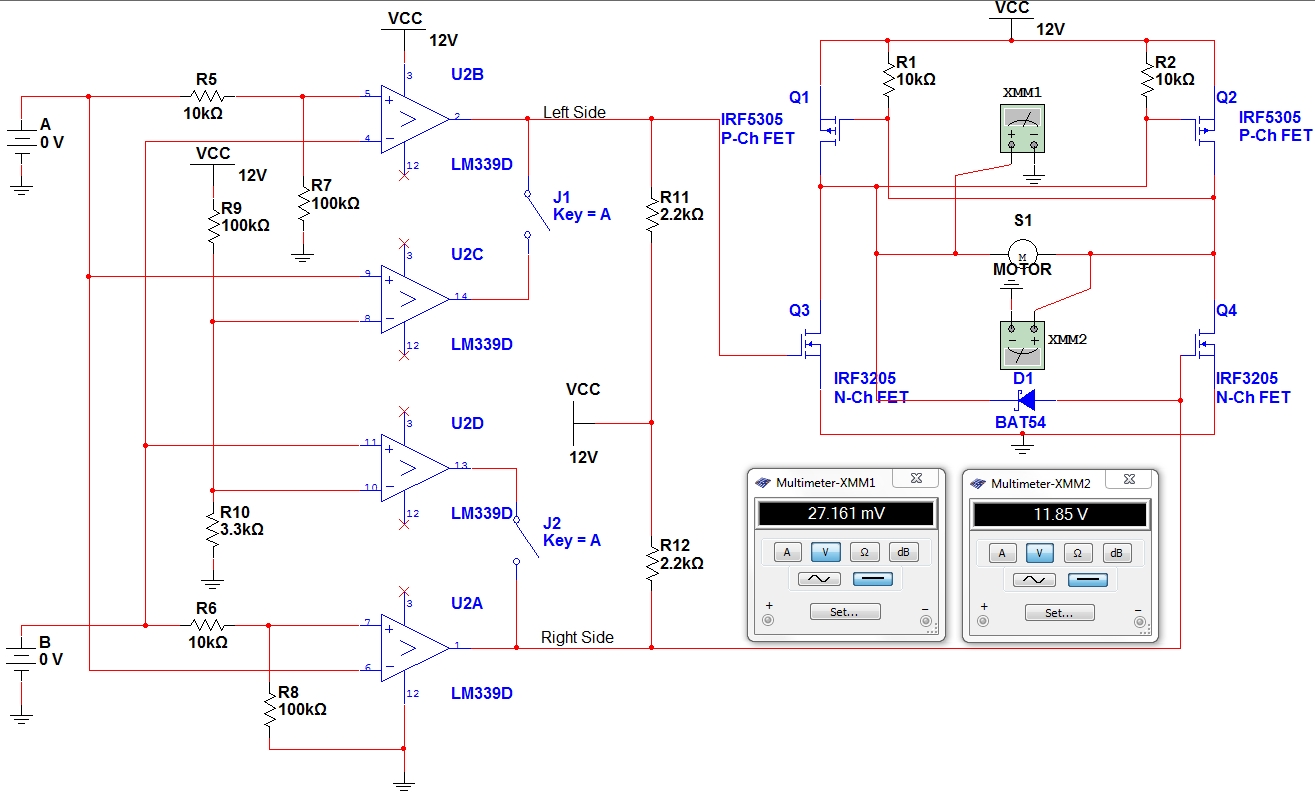Click the 'Right Side' net label
The width and height of the screenshot is (1315, 796).
[x=577, y=637]
